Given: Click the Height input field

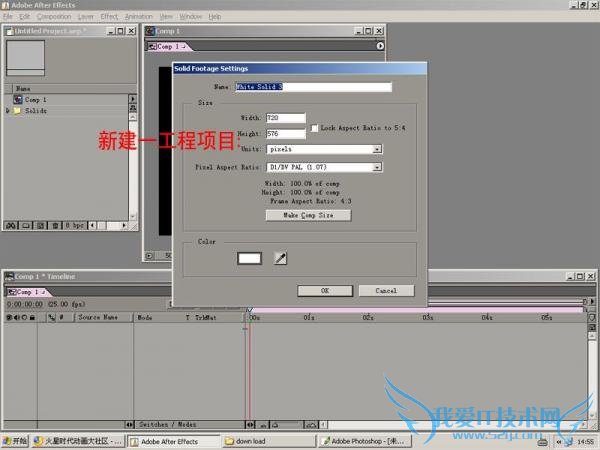Looking at the screenshot, I should pos(286,134).
